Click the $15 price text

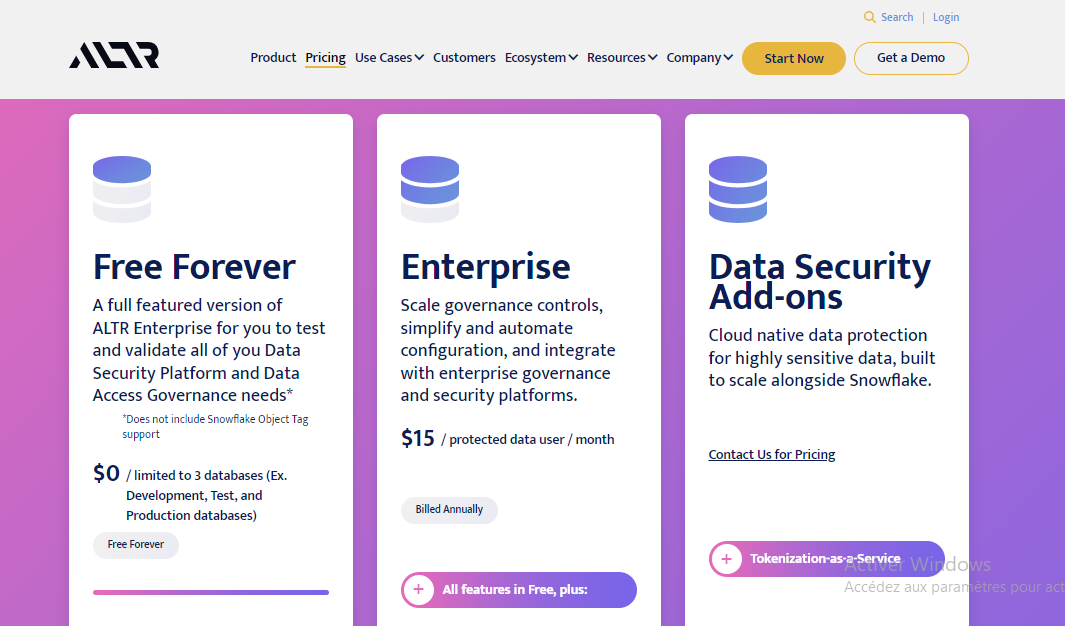pos(418,439)
